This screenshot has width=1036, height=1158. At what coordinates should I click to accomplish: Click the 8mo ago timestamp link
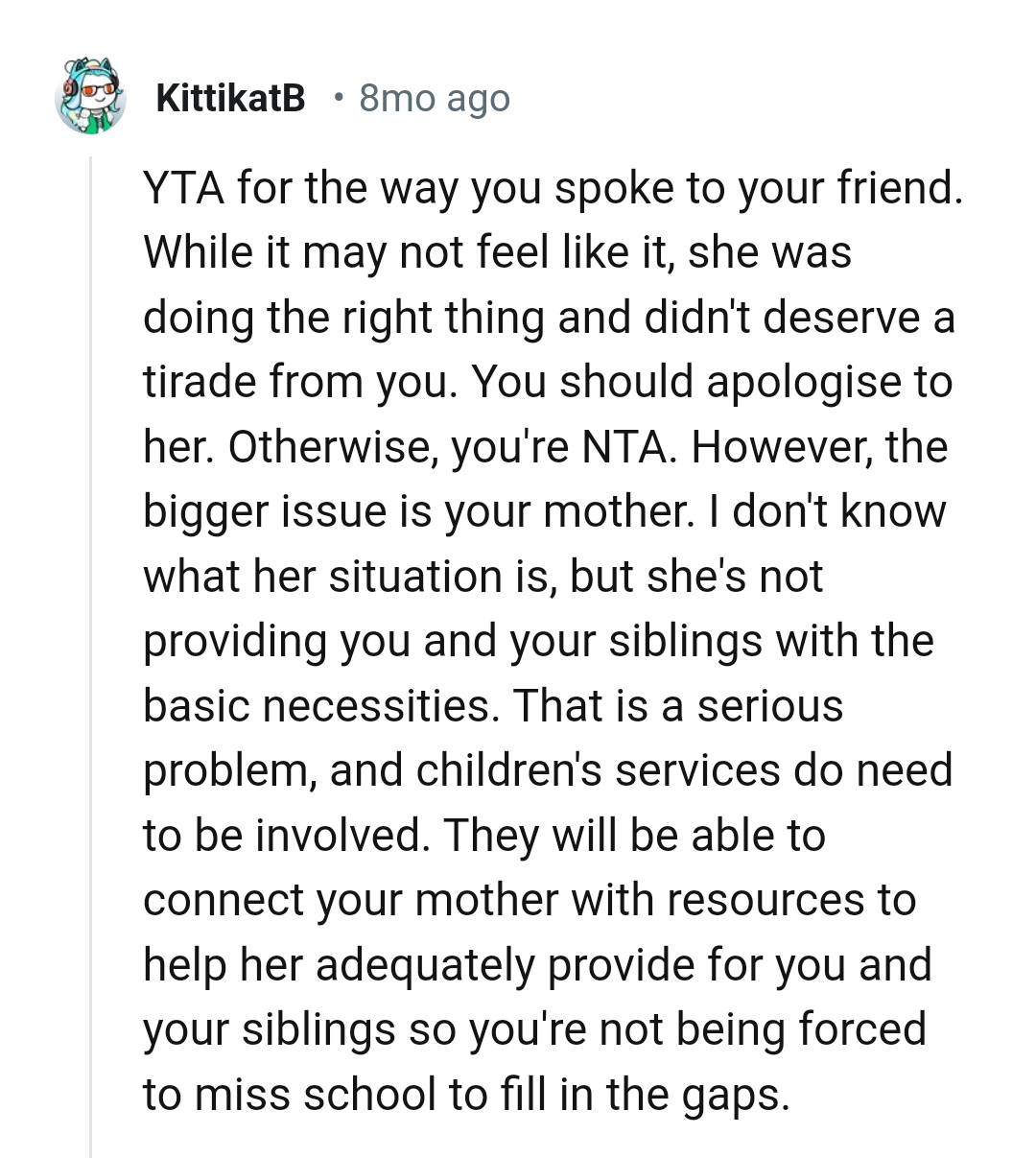click(434, 97)
